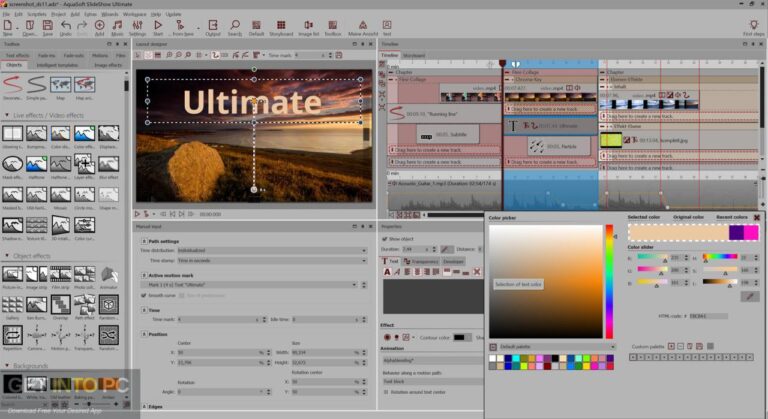Select the Film strip object effect icon
This screenshot has width=768, height=419.
point(60,275)
